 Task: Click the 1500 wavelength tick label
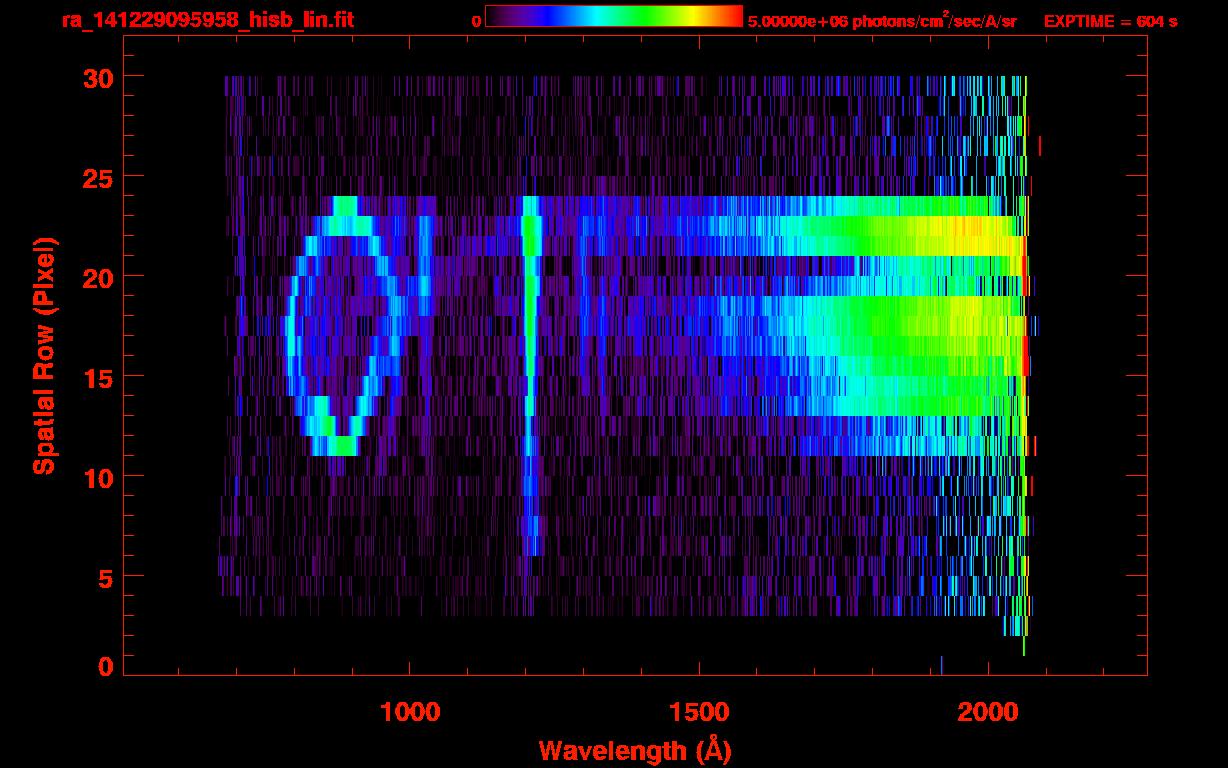pos(699,712)
